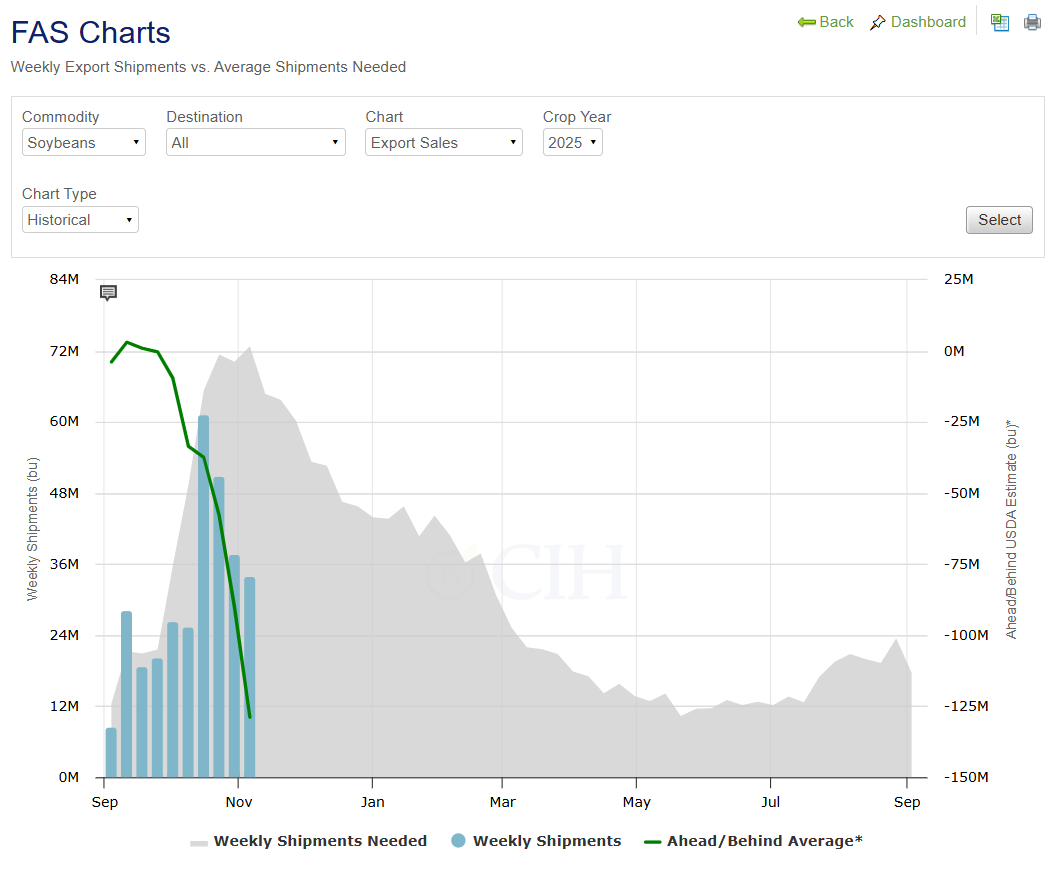1057x870 pixels.
Task: Go back using the Back link
Action: [x=826, y=22]
